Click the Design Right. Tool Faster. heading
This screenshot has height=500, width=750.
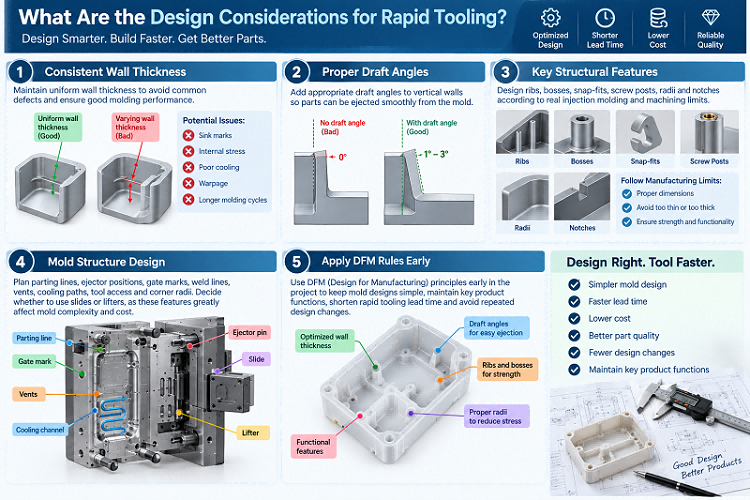click(x=640, y=262)
